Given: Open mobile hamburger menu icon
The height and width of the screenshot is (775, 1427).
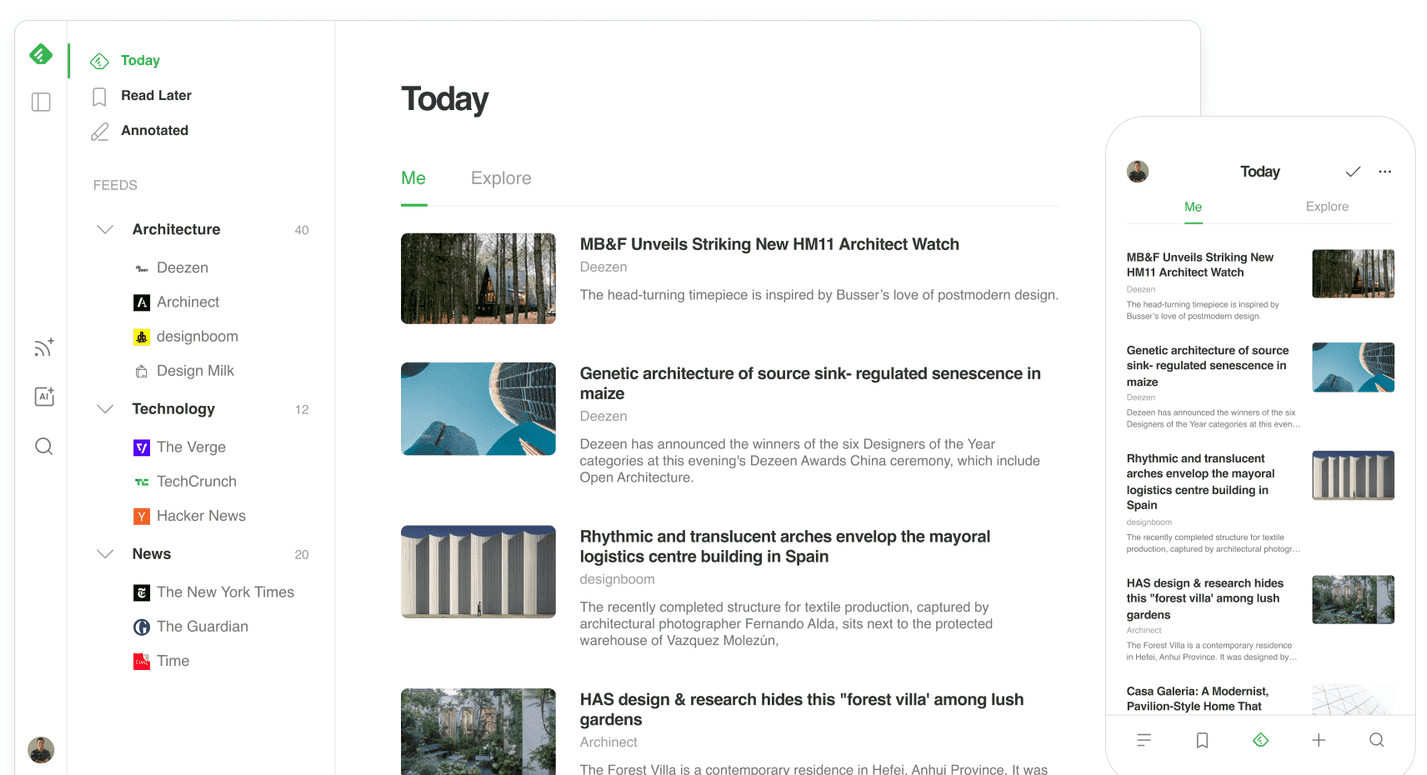Looking at the screenshot, I should tap(1144, 740).
